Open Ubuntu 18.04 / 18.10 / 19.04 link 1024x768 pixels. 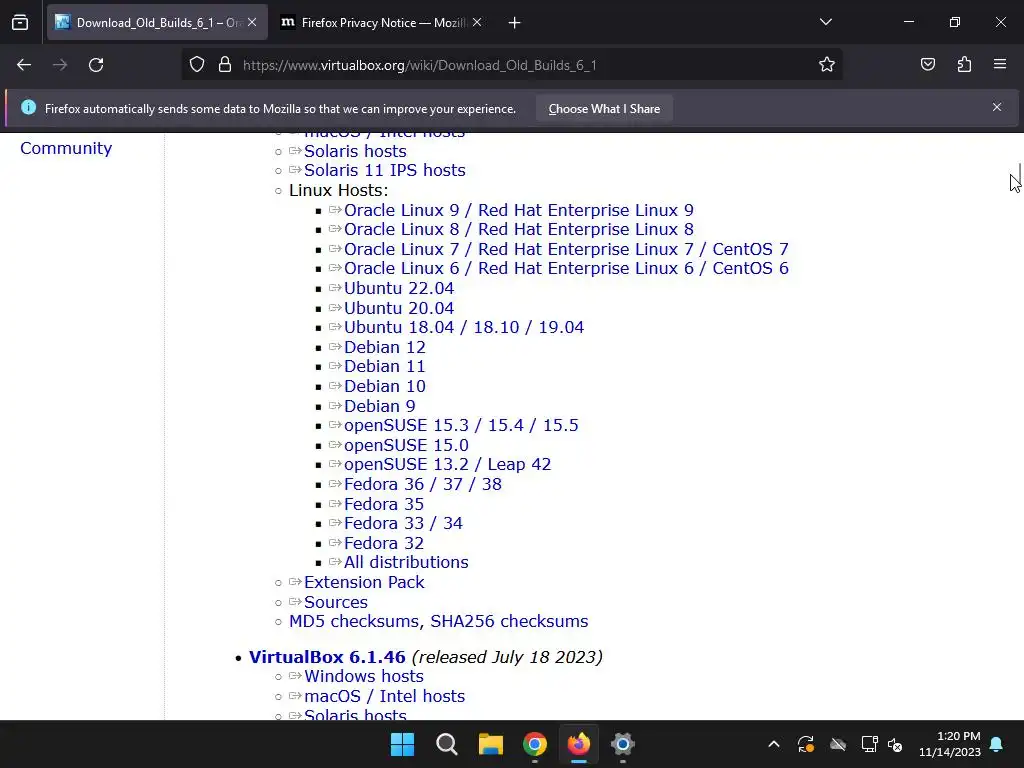click(464, 327)
